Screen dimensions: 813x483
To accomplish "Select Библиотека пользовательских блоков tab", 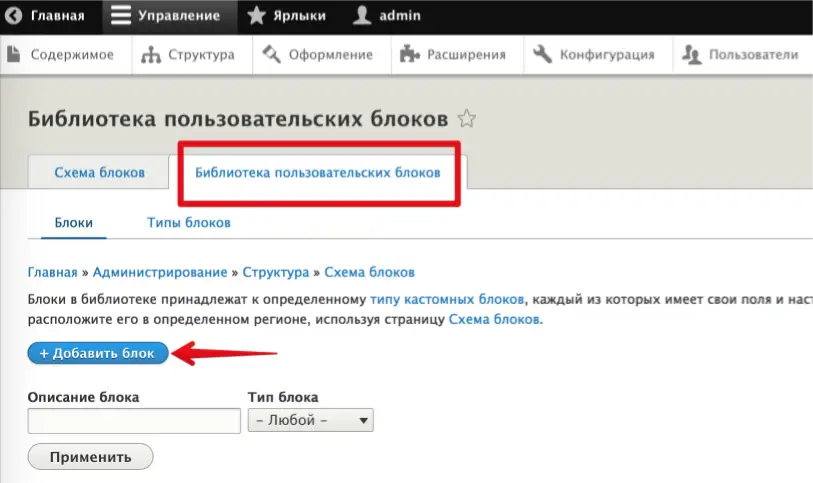I will coord(317,172).
